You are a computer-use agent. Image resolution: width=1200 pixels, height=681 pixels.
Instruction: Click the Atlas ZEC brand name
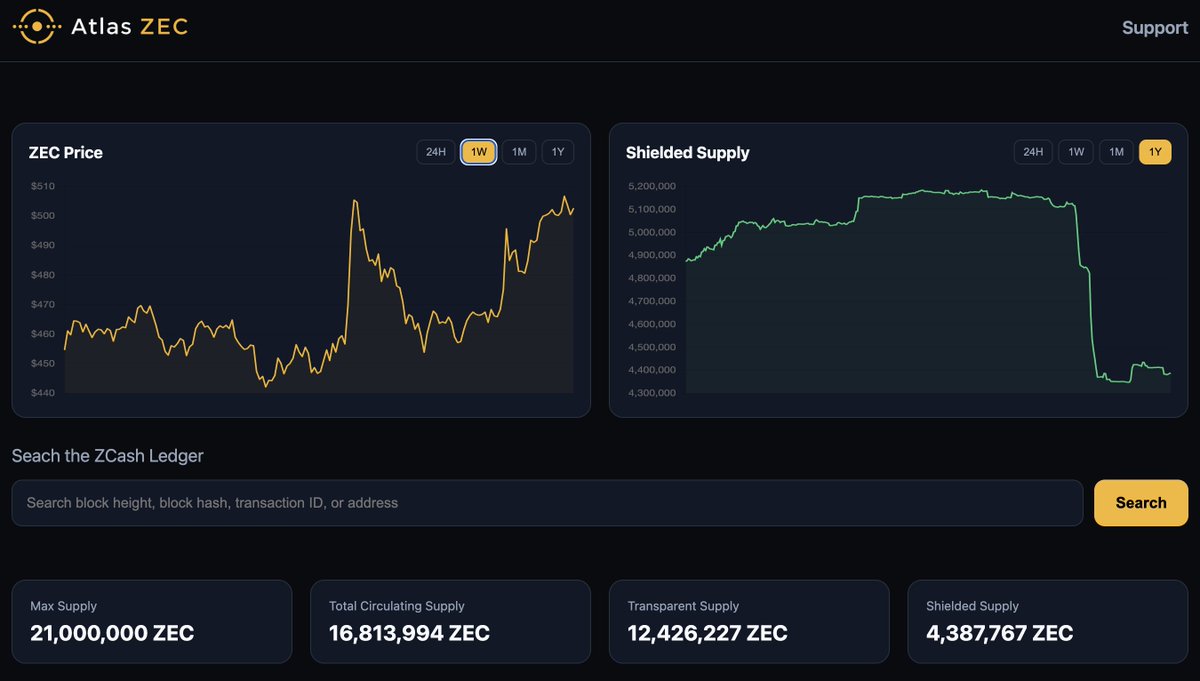130,27
